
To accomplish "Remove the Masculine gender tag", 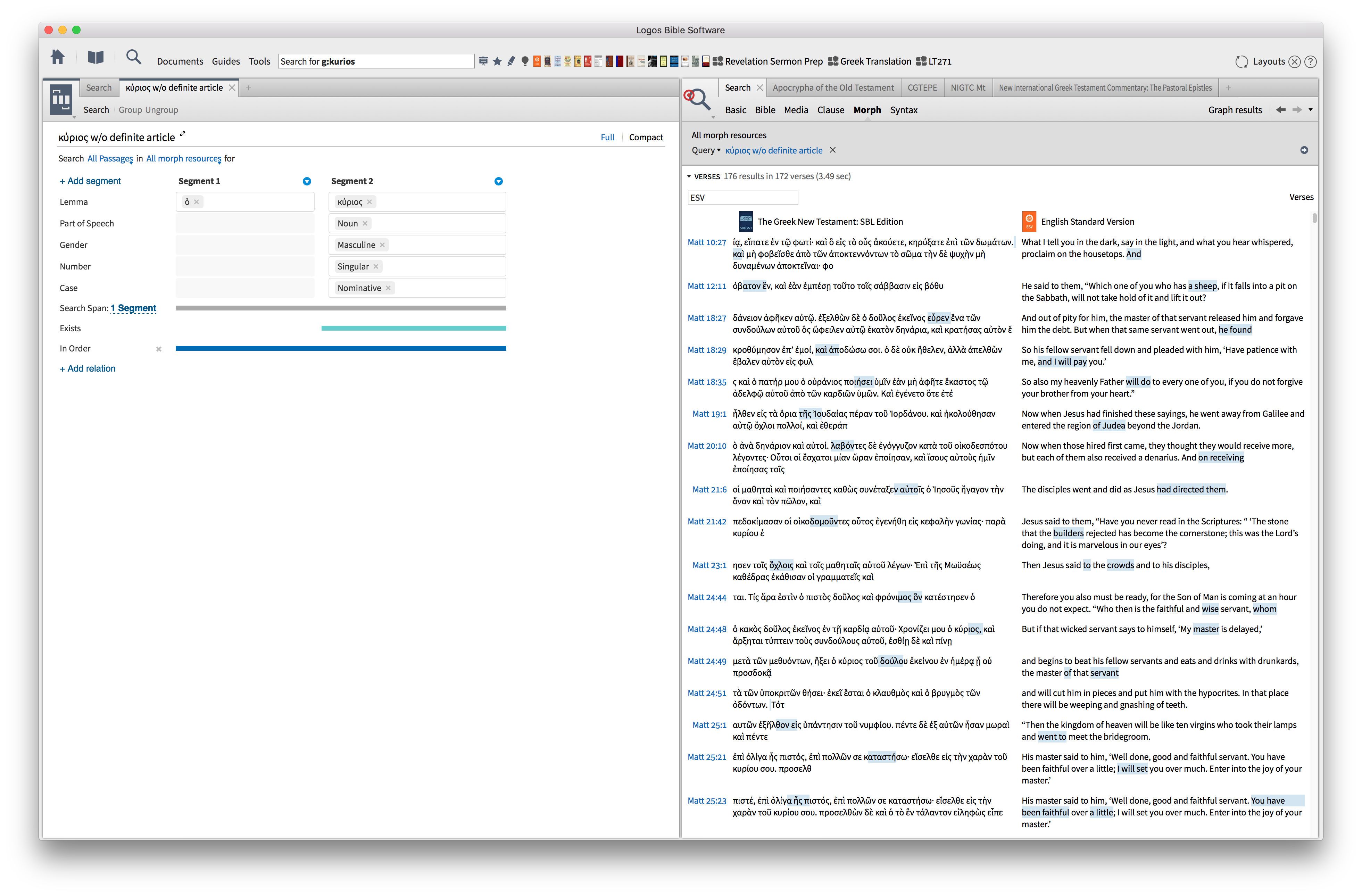I will pos(382,245).
